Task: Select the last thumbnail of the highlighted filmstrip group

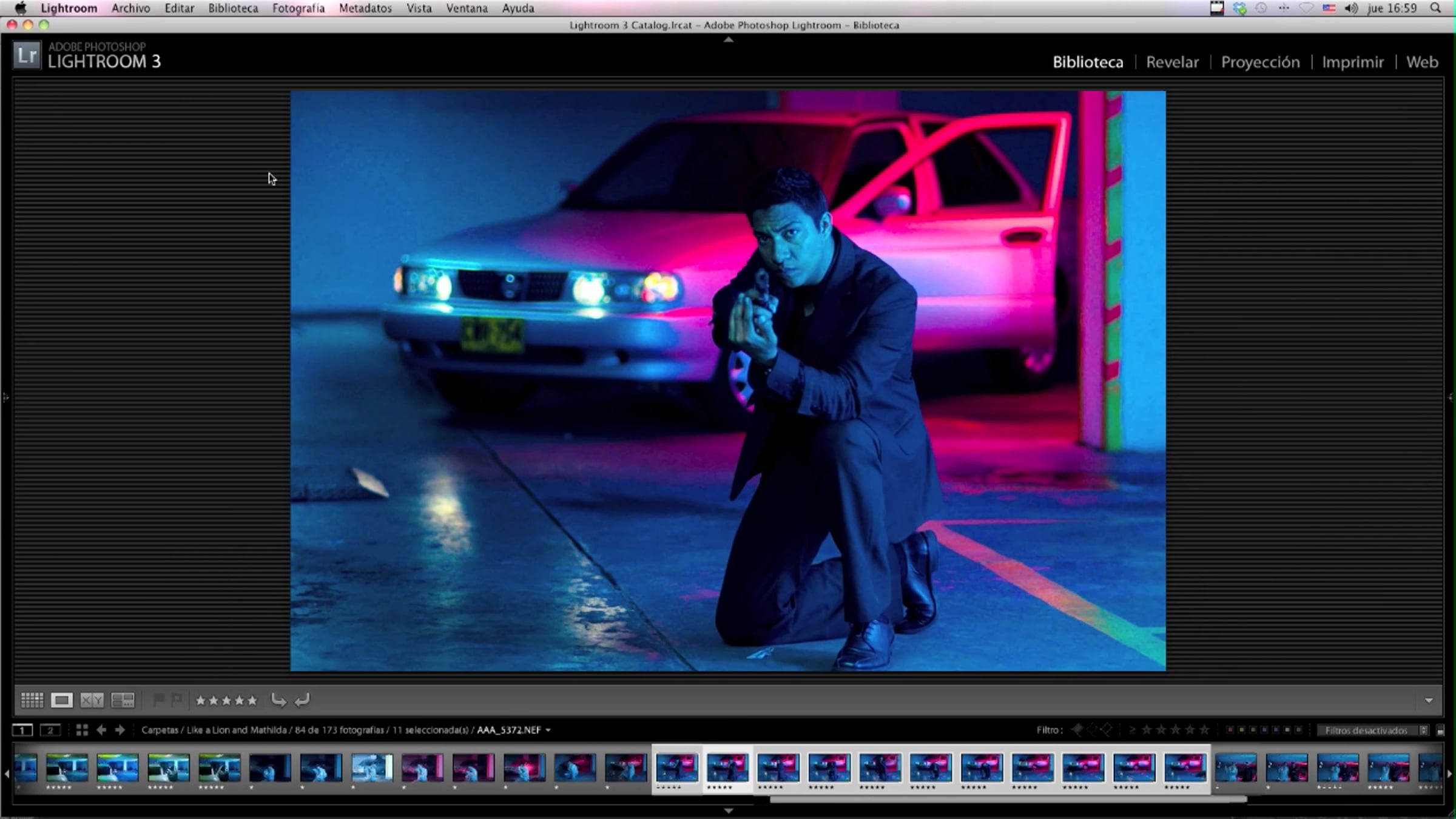Action: pos(1184,767)
